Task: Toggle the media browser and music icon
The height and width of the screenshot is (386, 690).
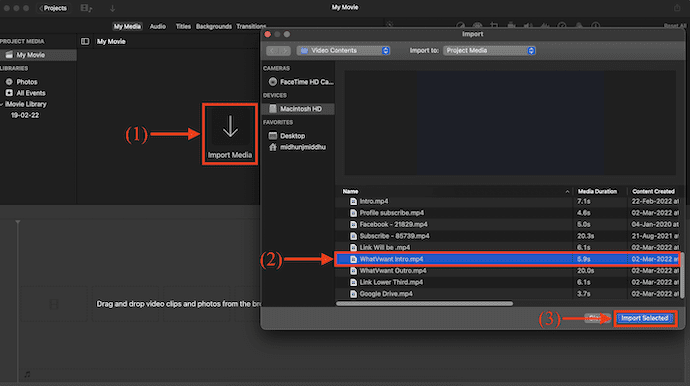Action: [x=86, y=8]
